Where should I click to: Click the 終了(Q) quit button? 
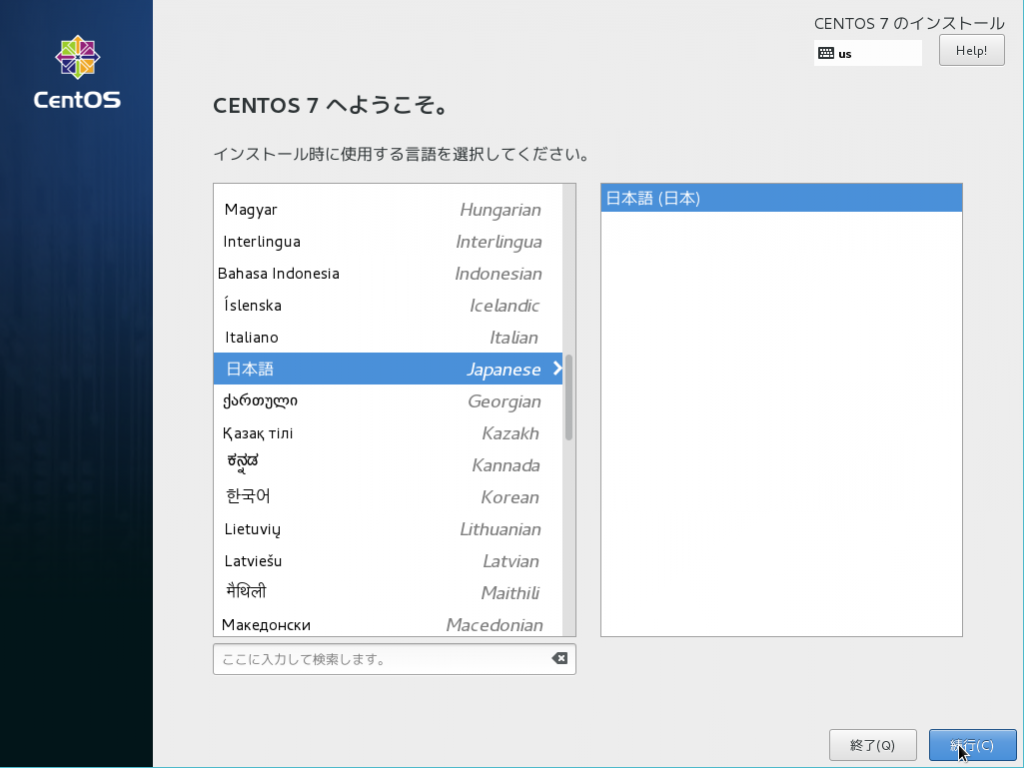(872, 745)
